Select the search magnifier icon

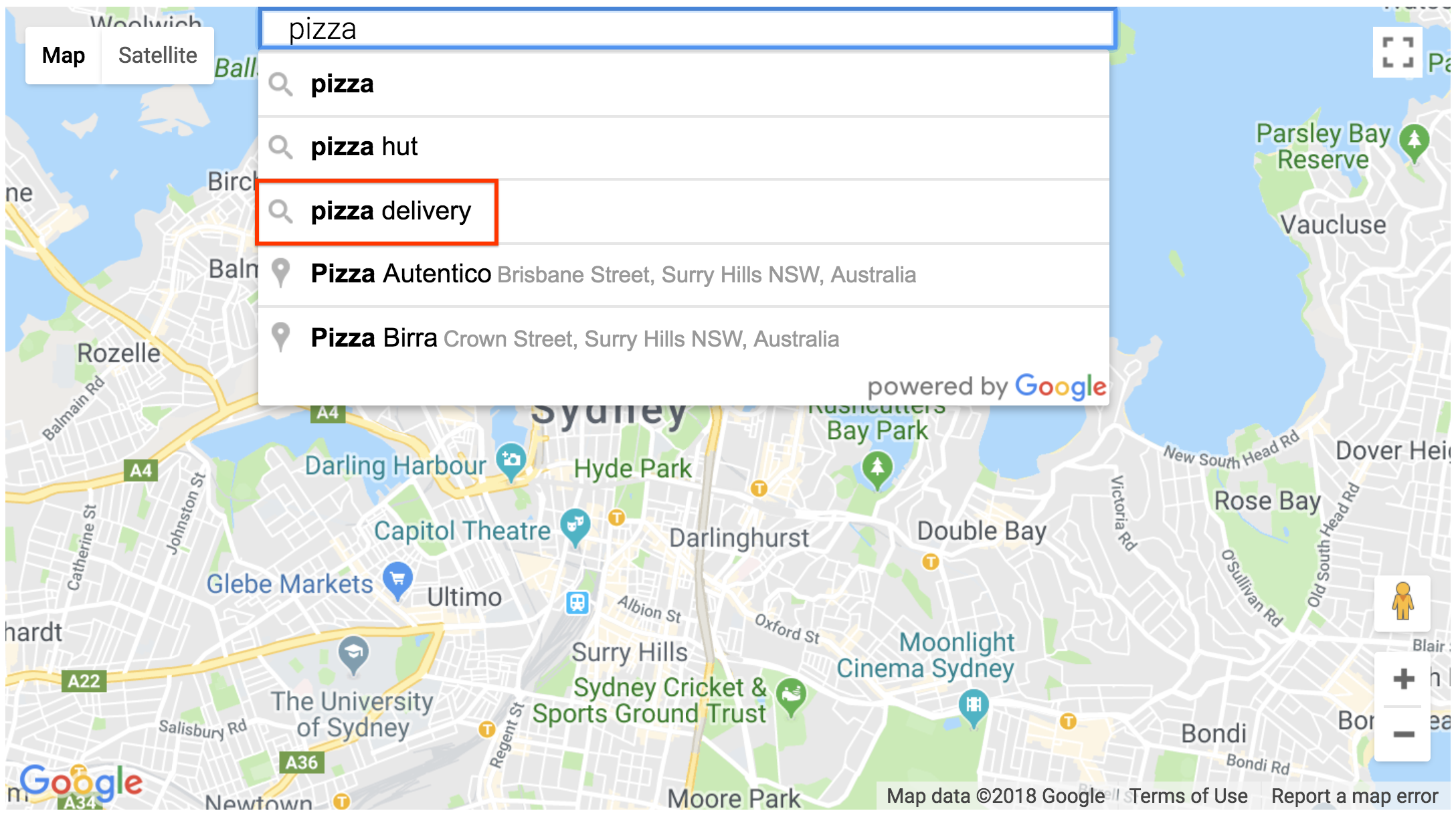284,211
